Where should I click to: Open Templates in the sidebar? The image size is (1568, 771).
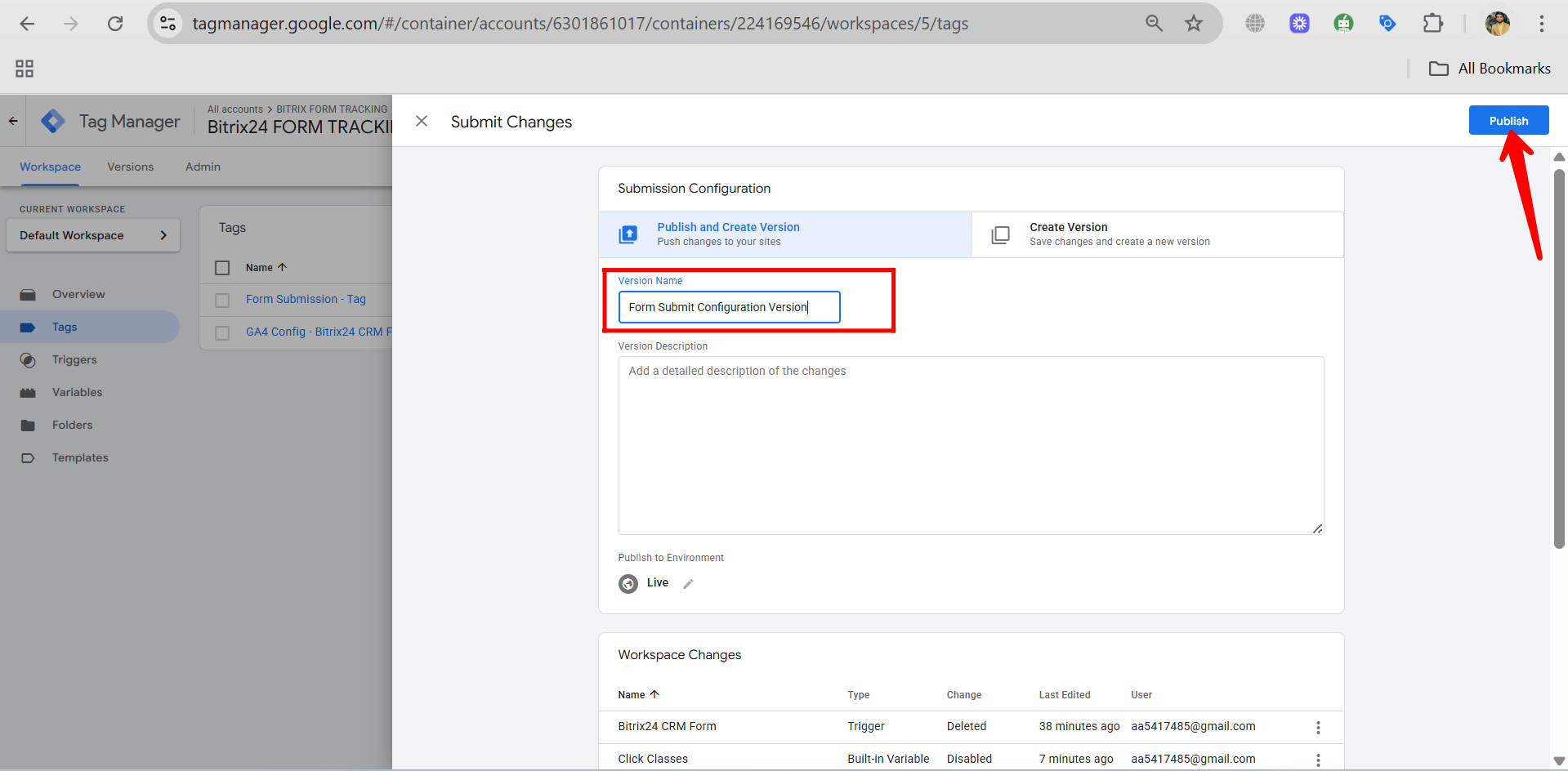[80, 457]
